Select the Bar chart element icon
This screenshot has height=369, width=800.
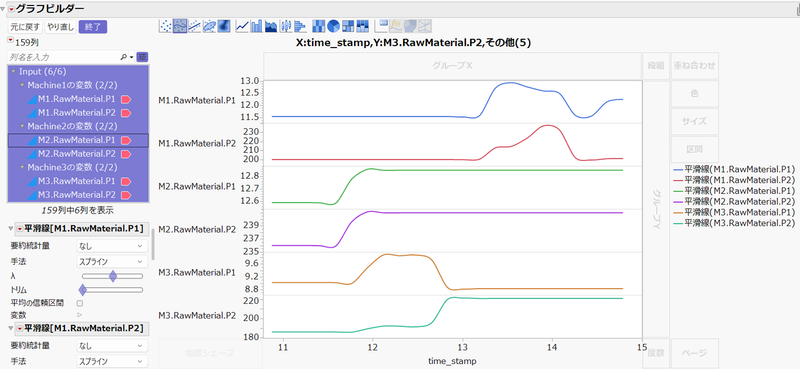tap(257, 26)
